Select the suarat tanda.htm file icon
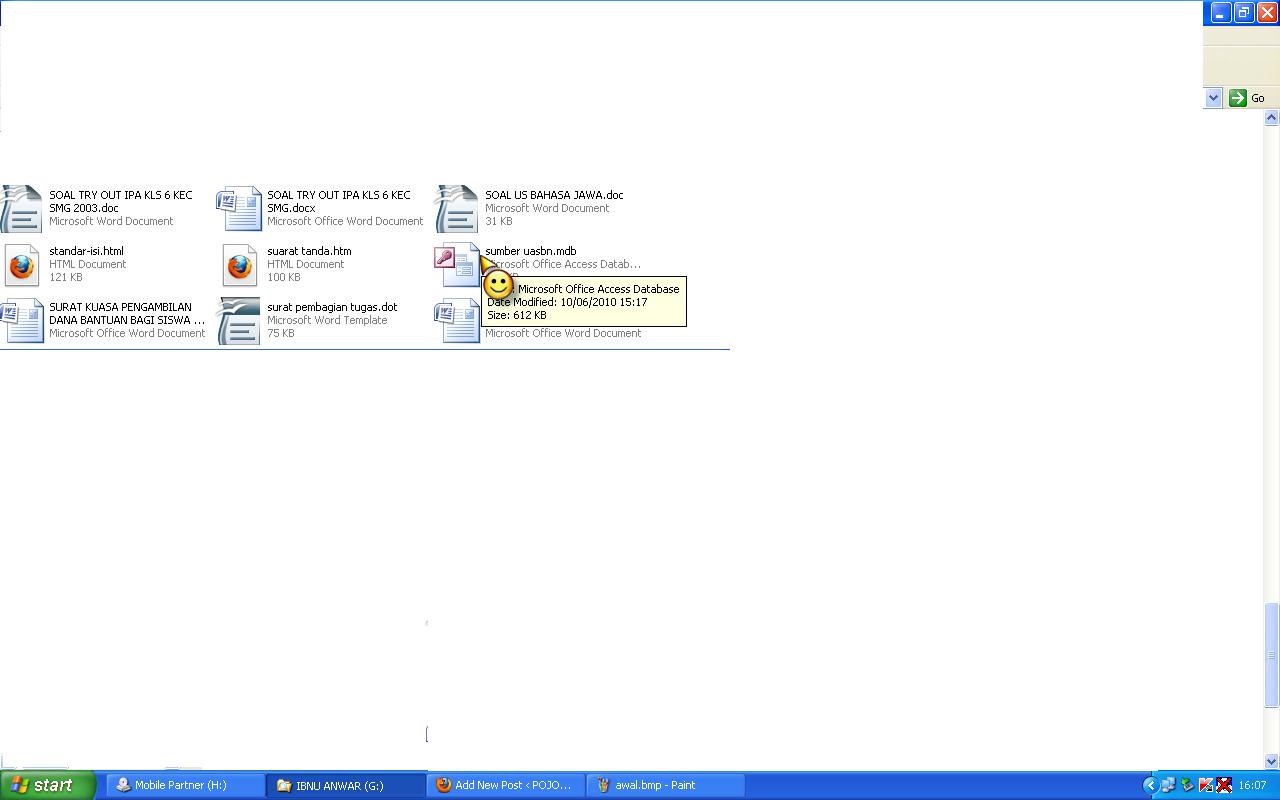Screen dimensions: 1280x800 click(x=240, y=265)
